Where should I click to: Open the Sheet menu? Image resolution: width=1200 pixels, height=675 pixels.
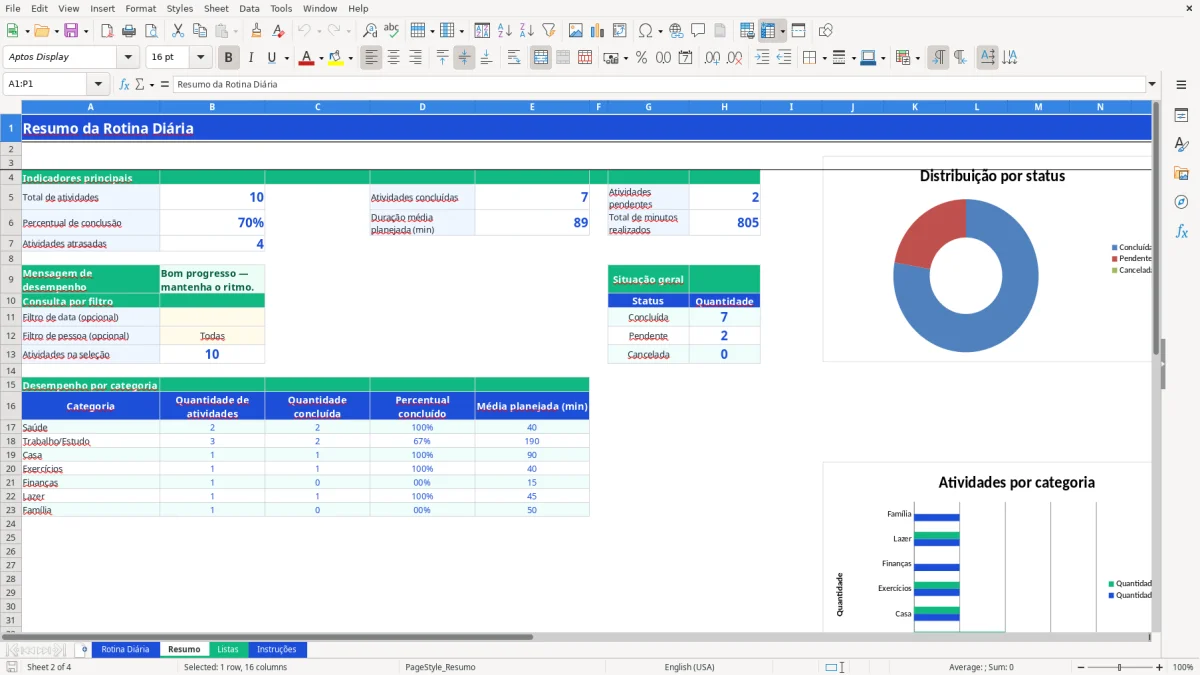tap(216, 8)
